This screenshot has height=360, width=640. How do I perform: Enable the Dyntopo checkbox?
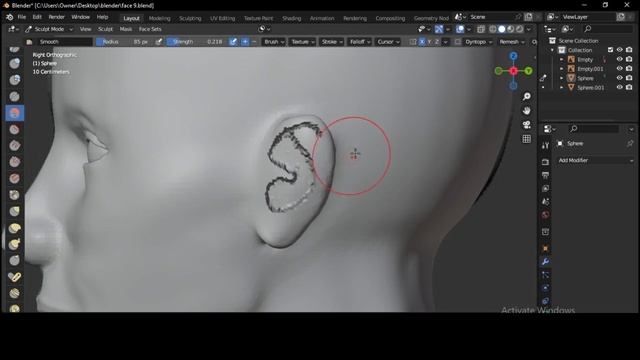click(x=458, y=42)
